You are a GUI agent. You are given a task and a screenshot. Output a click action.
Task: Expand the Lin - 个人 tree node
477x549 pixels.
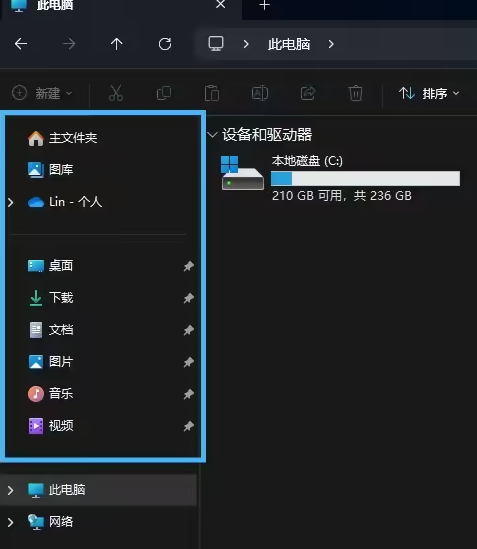point(11,202)
